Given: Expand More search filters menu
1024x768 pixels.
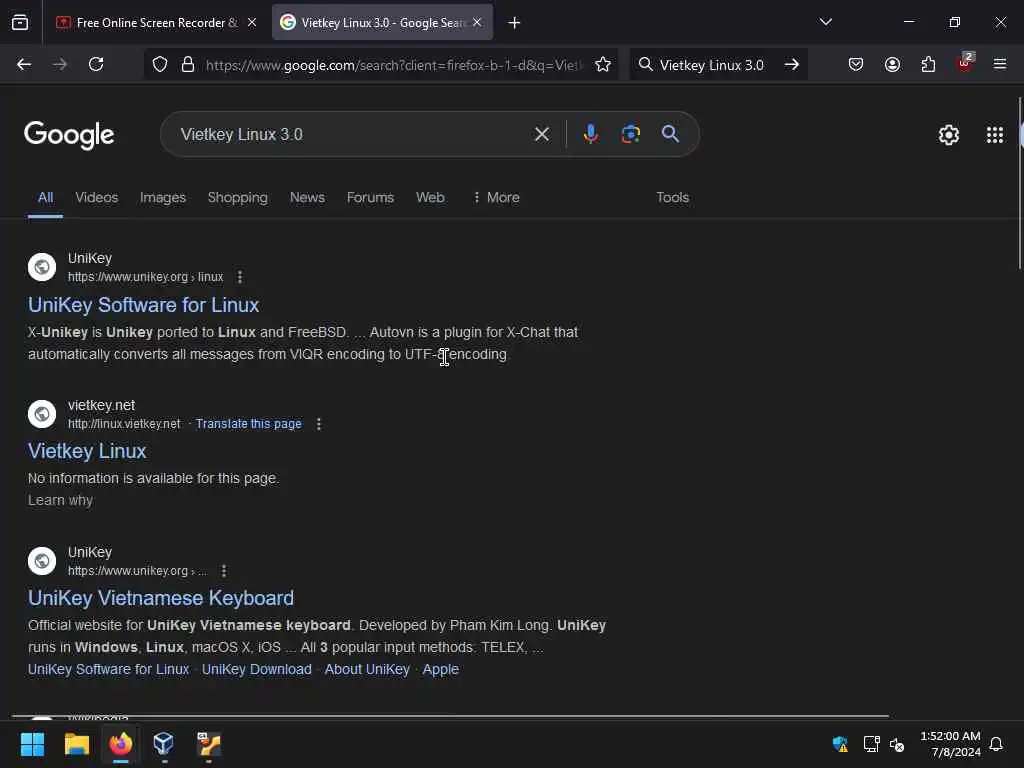Looking at the screenshot, I should (496, 197).
